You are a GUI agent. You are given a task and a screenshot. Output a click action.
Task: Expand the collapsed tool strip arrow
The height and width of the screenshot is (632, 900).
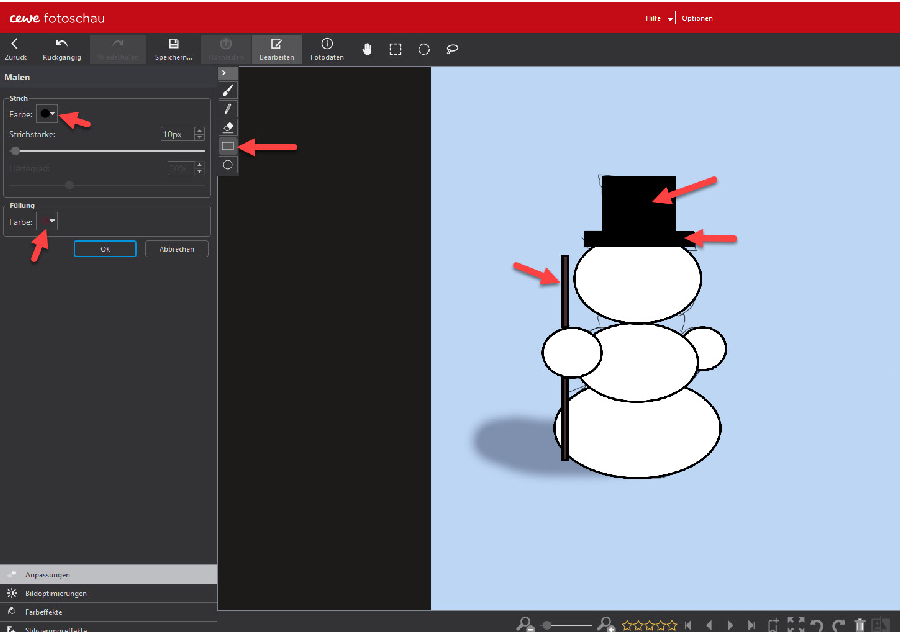tap(228, 73)
